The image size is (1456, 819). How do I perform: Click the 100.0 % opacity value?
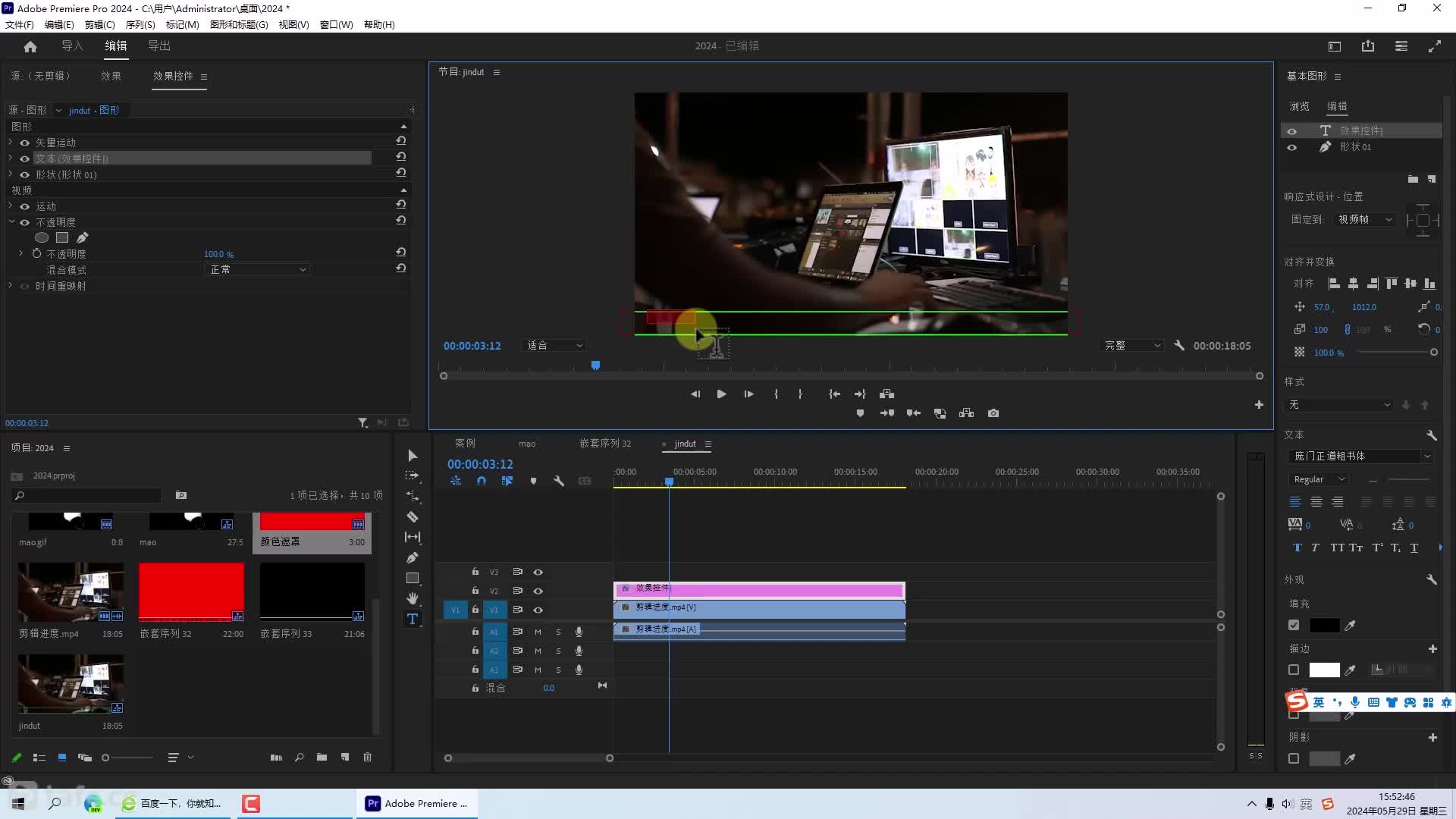[x=218, y=254]
